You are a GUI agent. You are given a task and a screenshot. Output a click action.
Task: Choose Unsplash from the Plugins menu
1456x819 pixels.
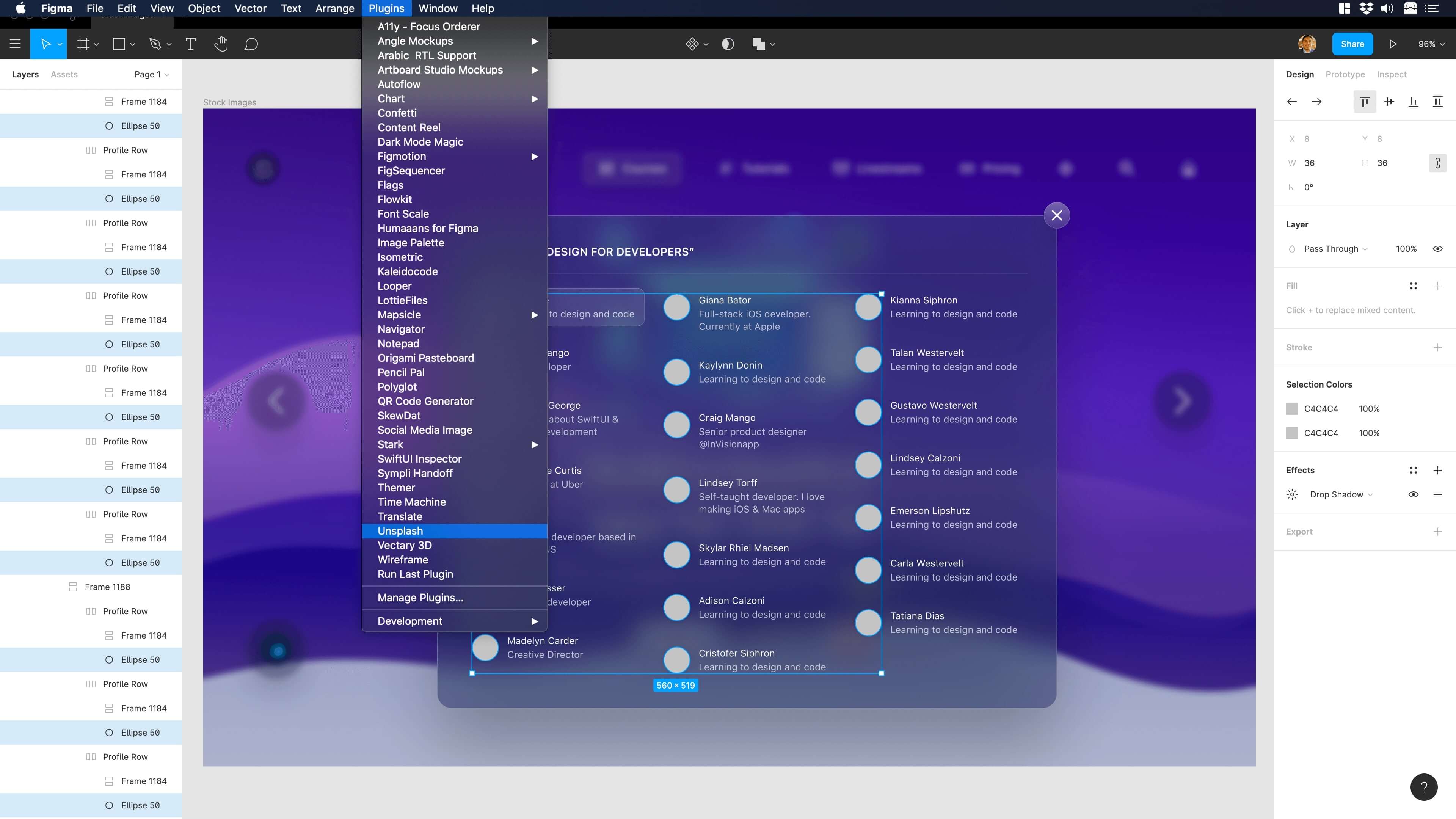pyautogui.click(x=400, y=531)
